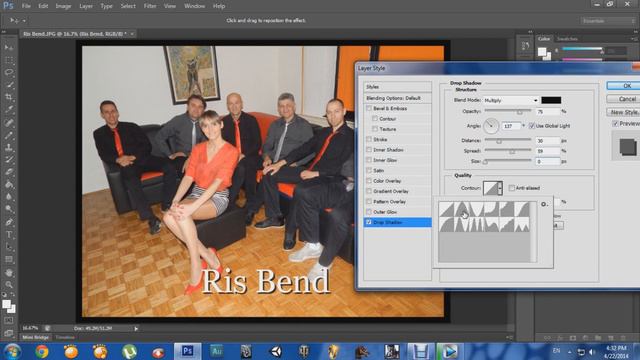The image size is (640, 360).
Task: Toggle Use Global Light checkbox
Action: tap(532, 126)
